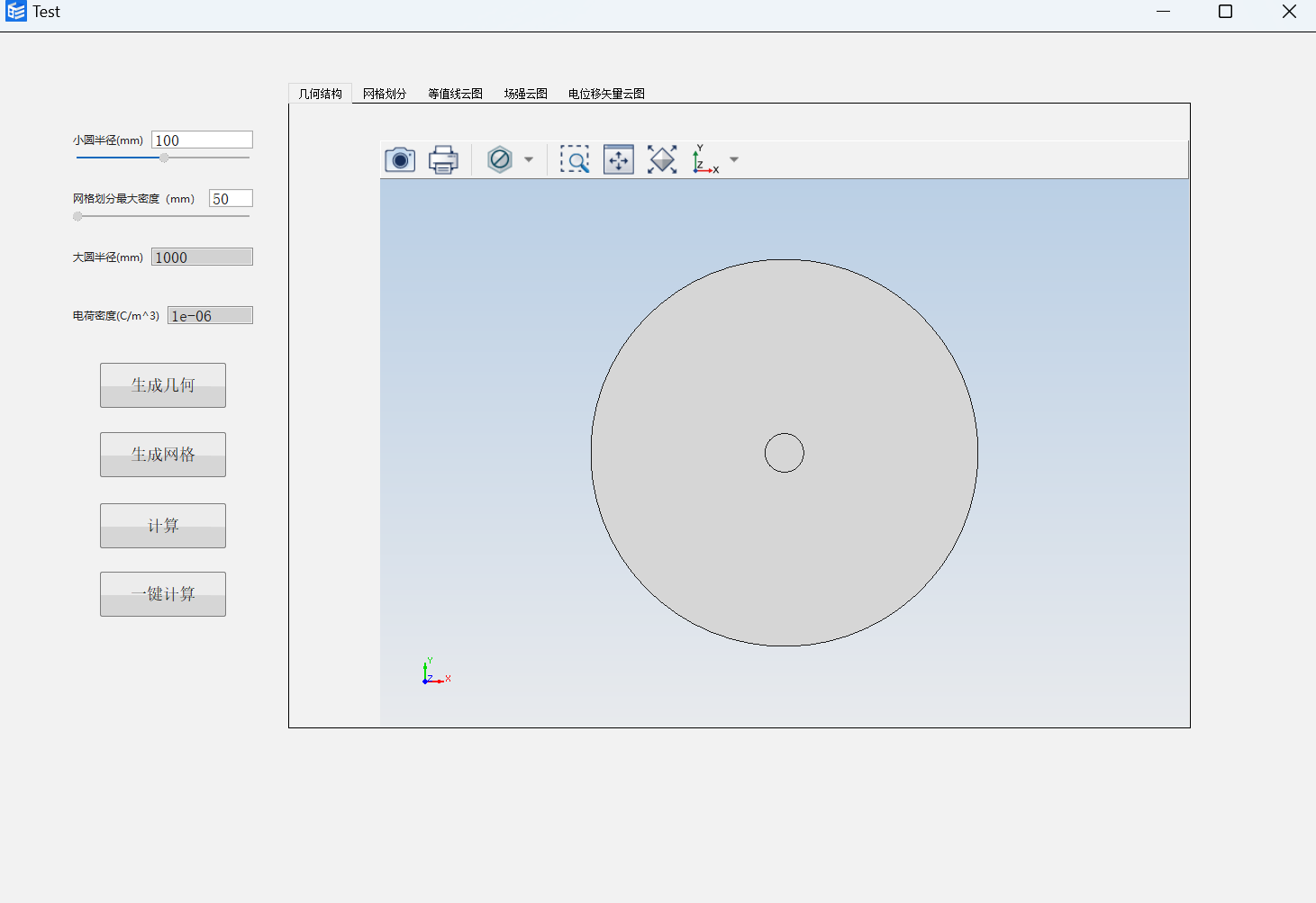Click the 网格划分最大密度 slider handle
Screen dimensions: 1316x903
pyautogui.click(x=77, y=216)
